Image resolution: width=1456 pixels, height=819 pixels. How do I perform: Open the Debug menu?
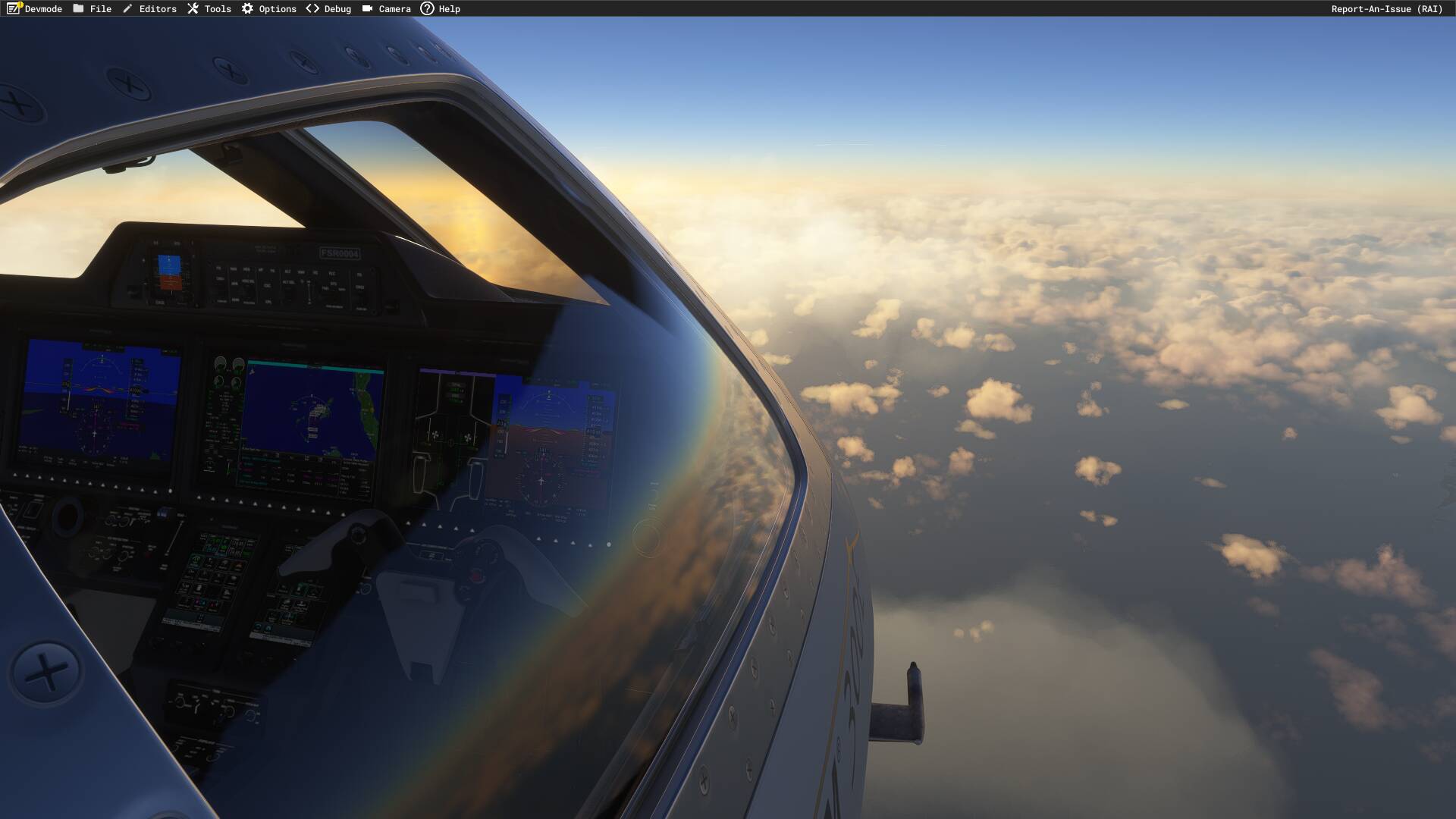[328, 8]
